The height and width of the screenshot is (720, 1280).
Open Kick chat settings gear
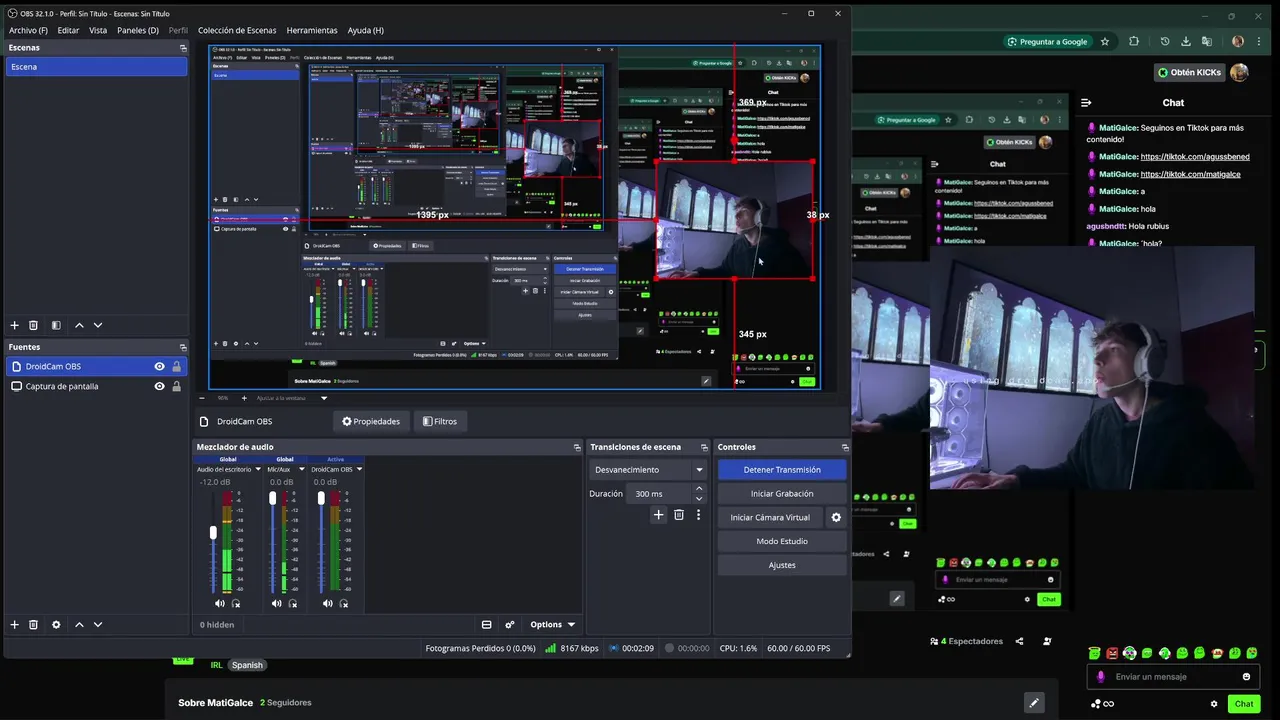tap(1214, 704)
